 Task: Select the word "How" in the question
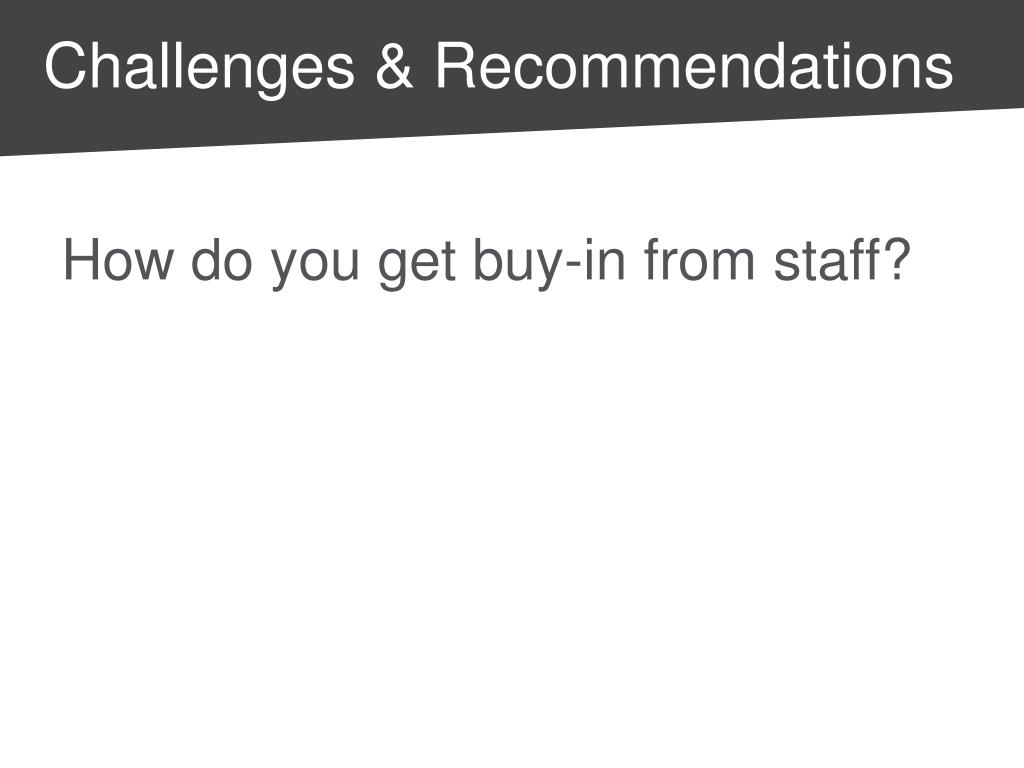[x=118, y=259]
